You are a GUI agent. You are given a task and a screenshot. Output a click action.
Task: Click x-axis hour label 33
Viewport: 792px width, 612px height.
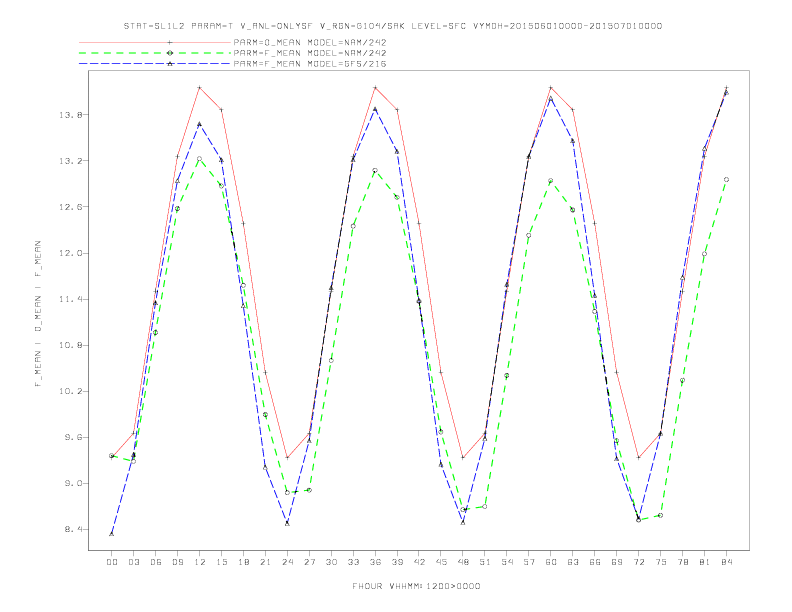click(353, 562)
